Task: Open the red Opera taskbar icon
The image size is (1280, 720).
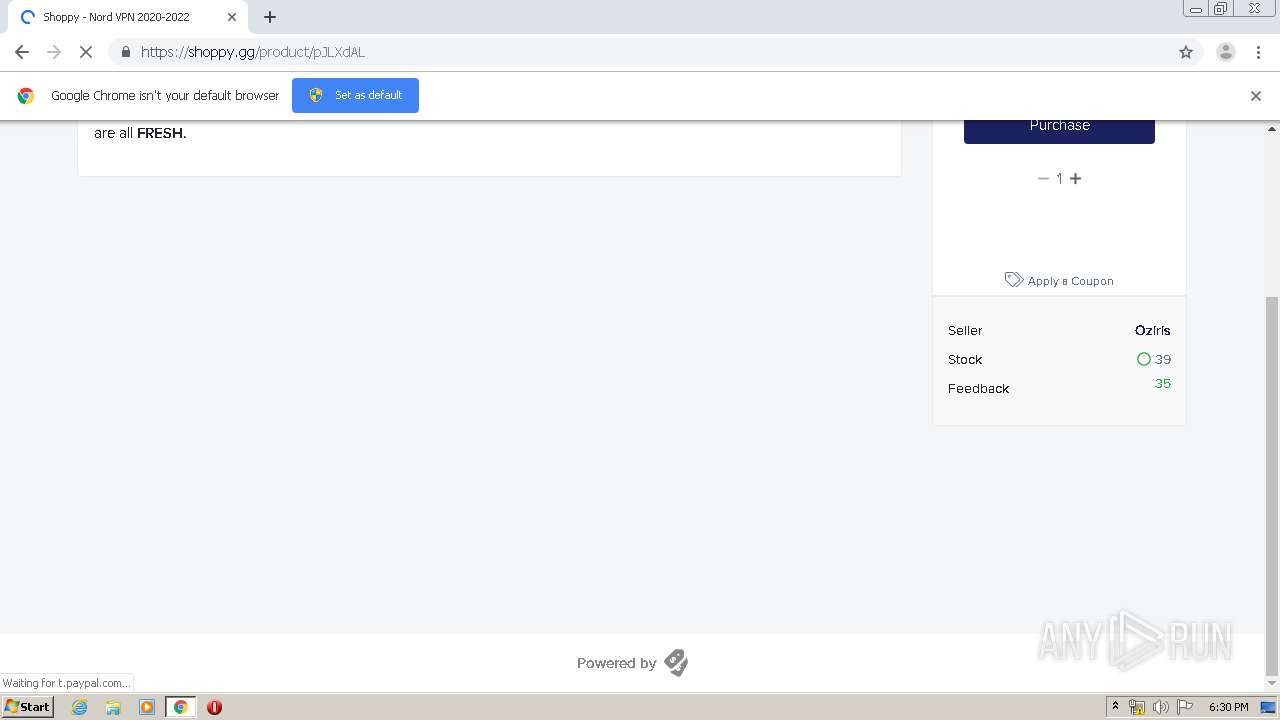Action: point(214,707)
